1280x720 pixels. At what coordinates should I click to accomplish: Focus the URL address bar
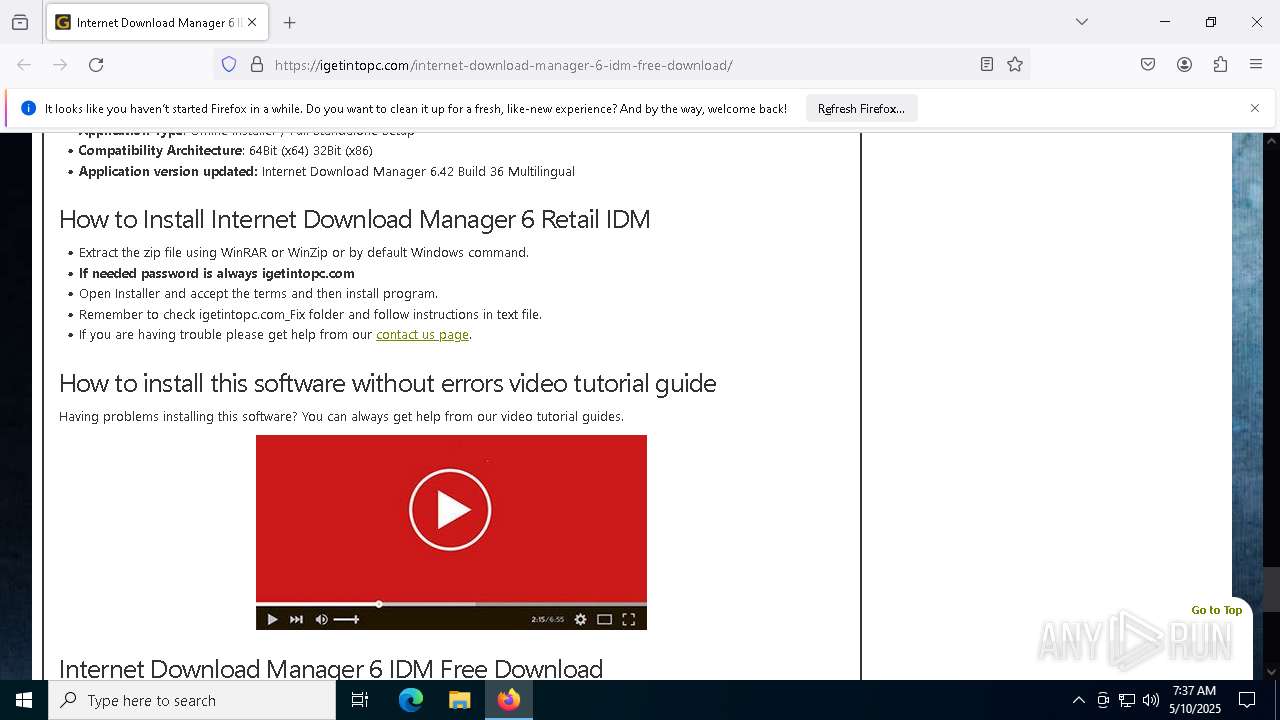point(620,65)
